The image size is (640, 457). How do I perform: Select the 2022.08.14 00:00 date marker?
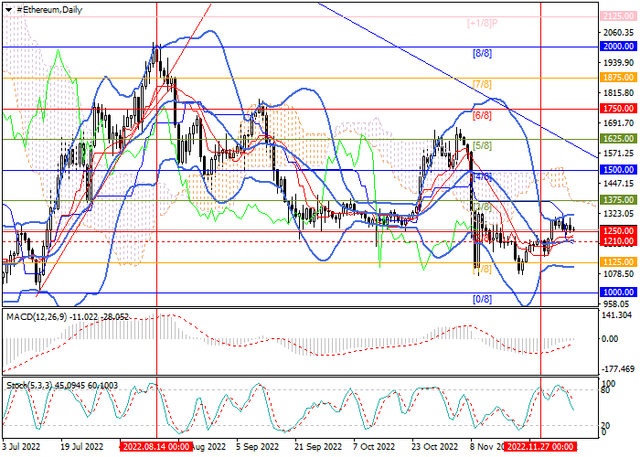(156, 450)
